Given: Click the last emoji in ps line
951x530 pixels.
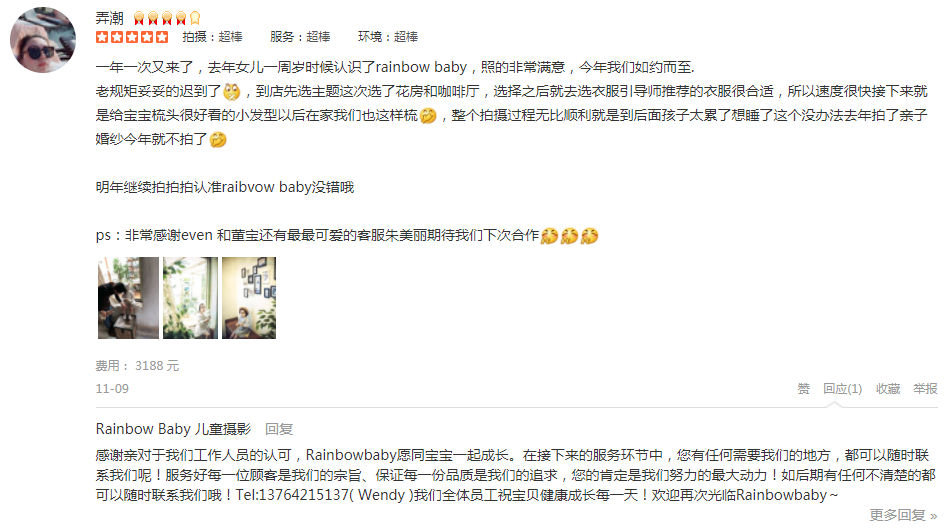Looking at the screenshot, I should [590, 236].
